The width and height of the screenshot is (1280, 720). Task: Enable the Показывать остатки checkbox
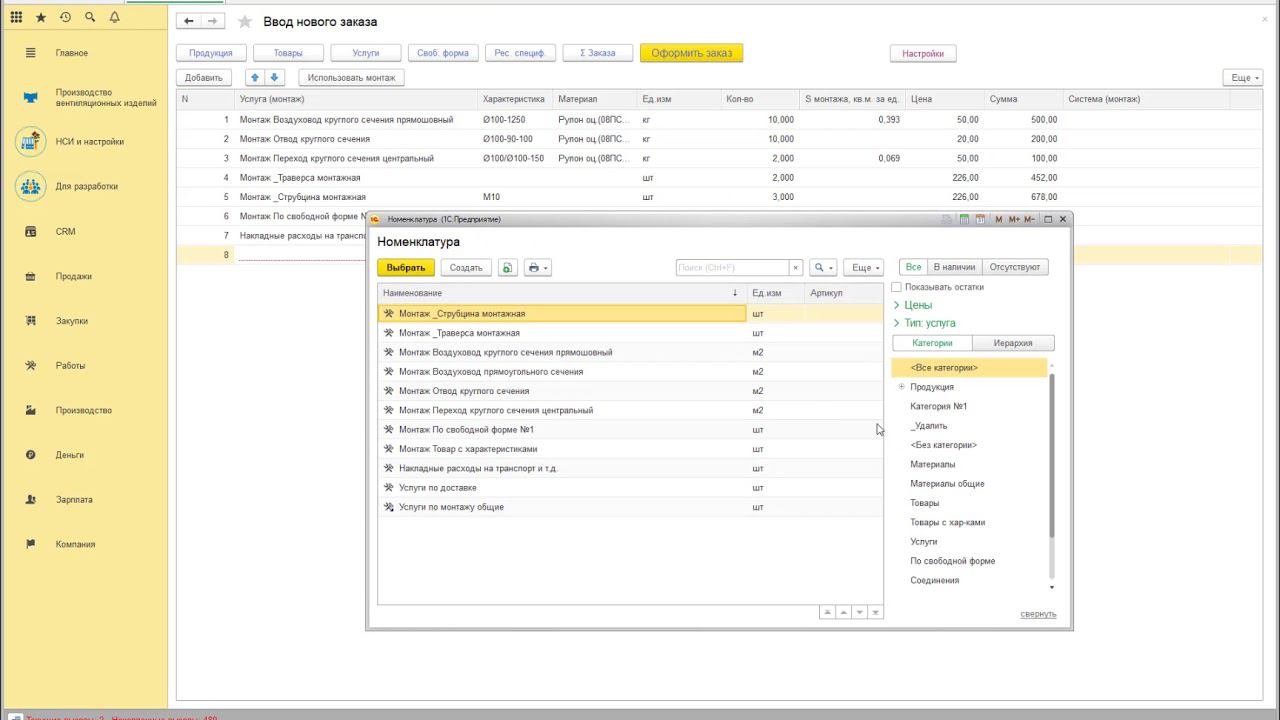897,287
